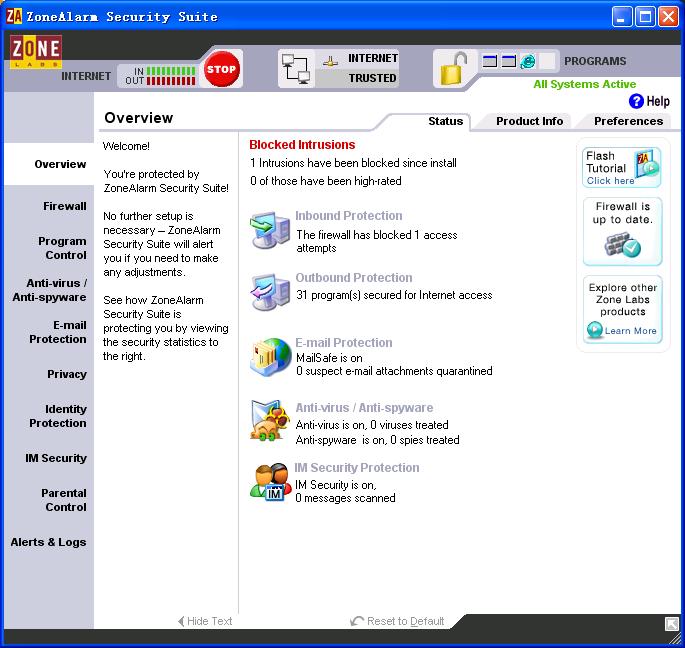
Task: Open the Outbound Protection computer icon
Action: click(270, 292)
